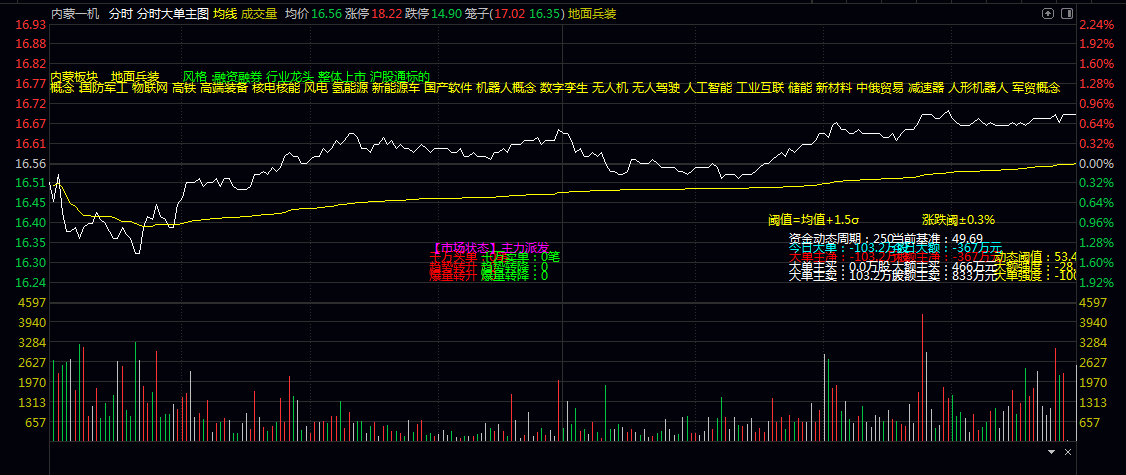Click the 16.56 price axis label
This screenshot has width=1126, height=475.
pyautogui.click(x=30, y=164)
